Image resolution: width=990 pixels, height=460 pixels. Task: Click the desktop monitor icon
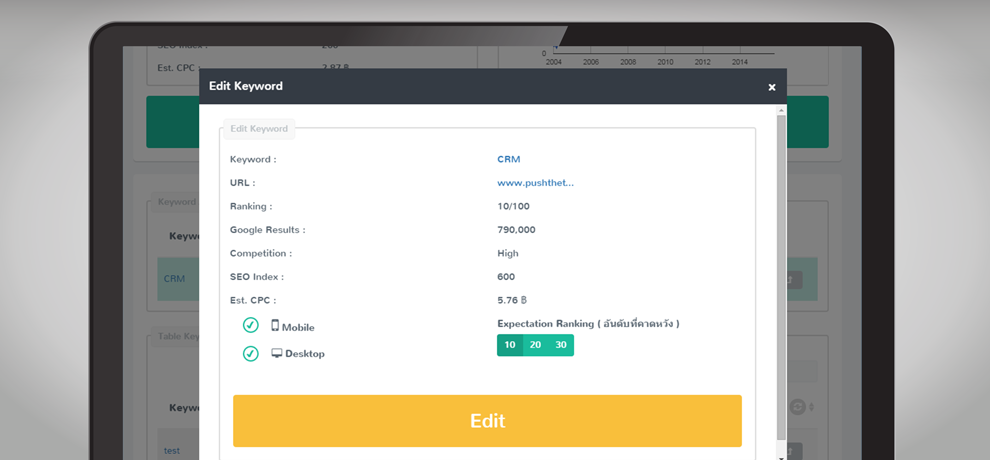[277, 353]
